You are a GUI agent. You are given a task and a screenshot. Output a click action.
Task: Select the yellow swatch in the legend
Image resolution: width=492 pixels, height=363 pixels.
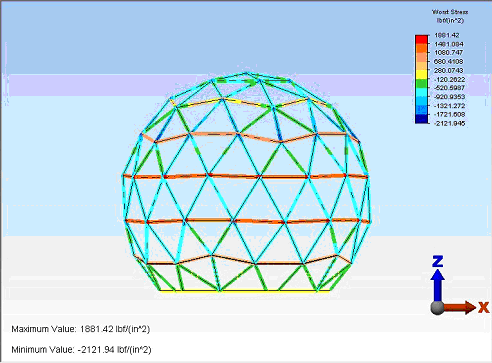point(421,75)
